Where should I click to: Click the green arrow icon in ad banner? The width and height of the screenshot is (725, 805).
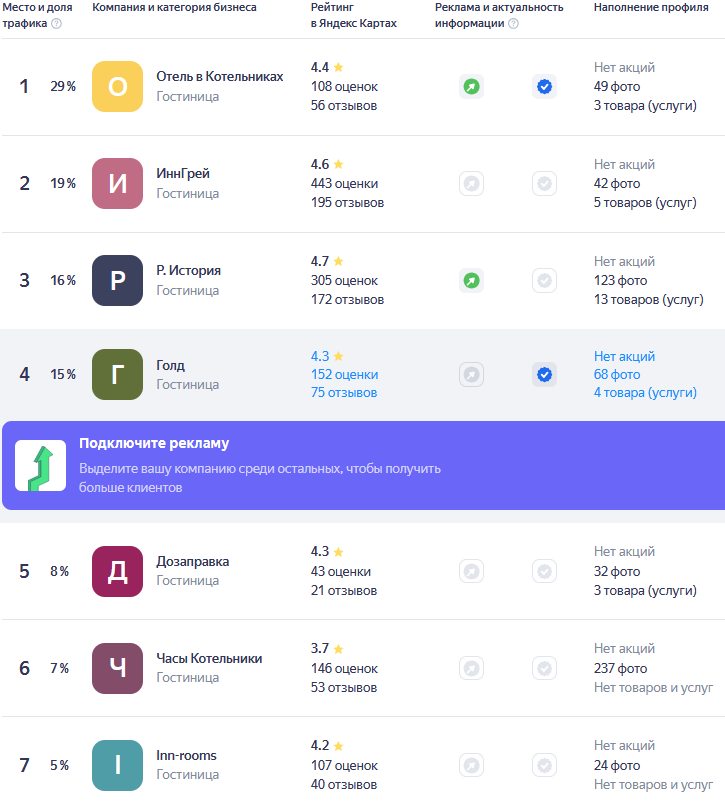point(41,466)
